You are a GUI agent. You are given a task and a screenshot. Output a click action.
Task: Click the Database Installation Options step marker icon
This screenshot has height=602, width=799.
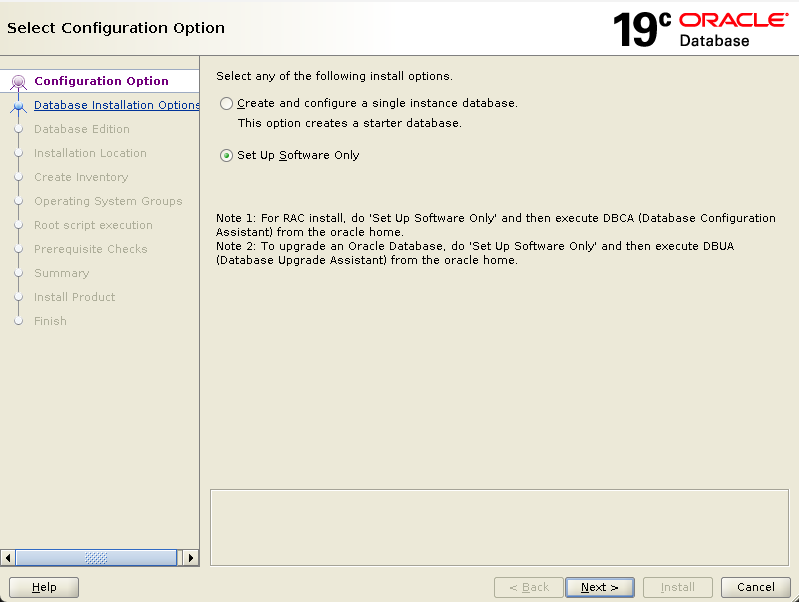pyautogui.click(x=18, y=106)
